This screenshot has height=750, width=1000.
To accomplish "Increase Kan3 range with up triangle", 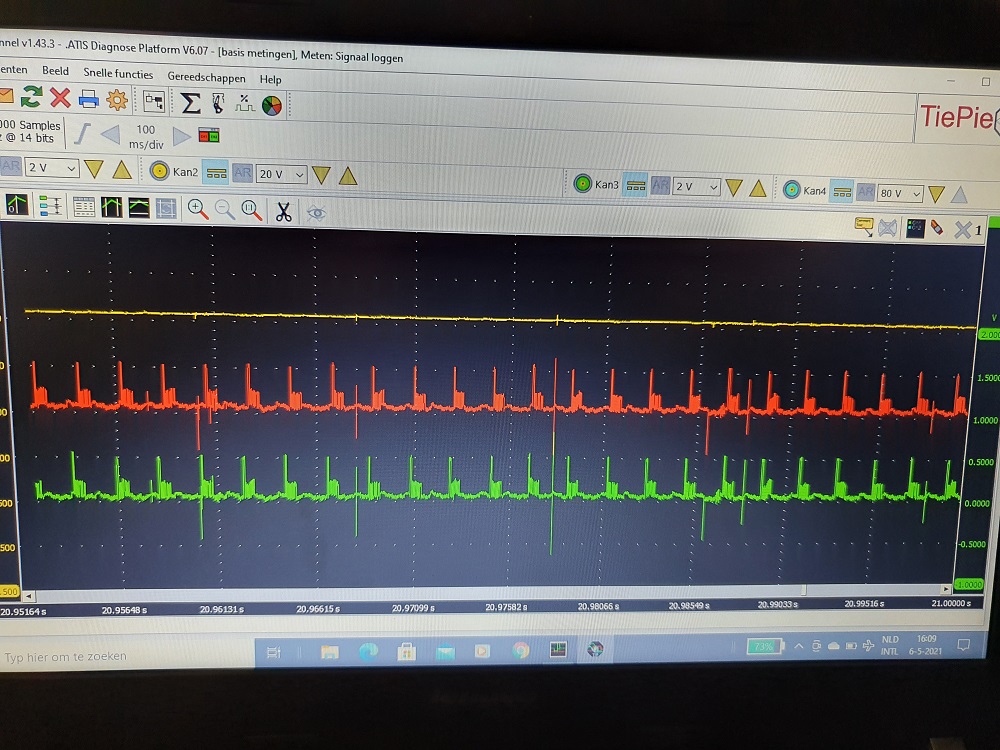I will [758, 188].
